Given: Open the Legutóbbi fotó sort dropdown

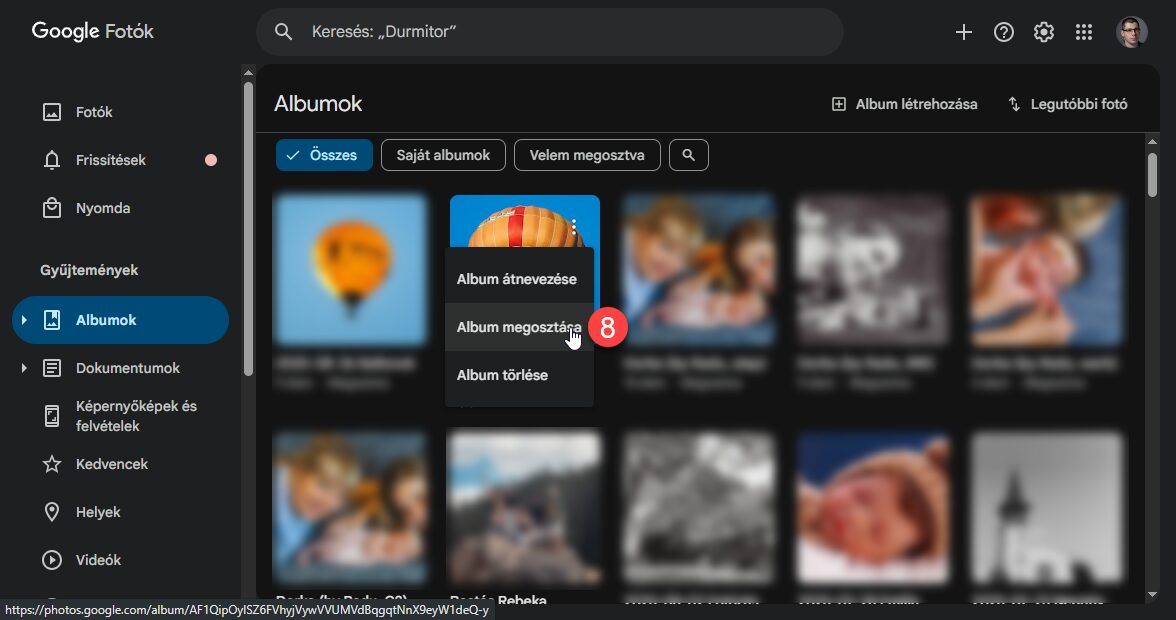Looking at the screenshot, I should (1067, 104).
